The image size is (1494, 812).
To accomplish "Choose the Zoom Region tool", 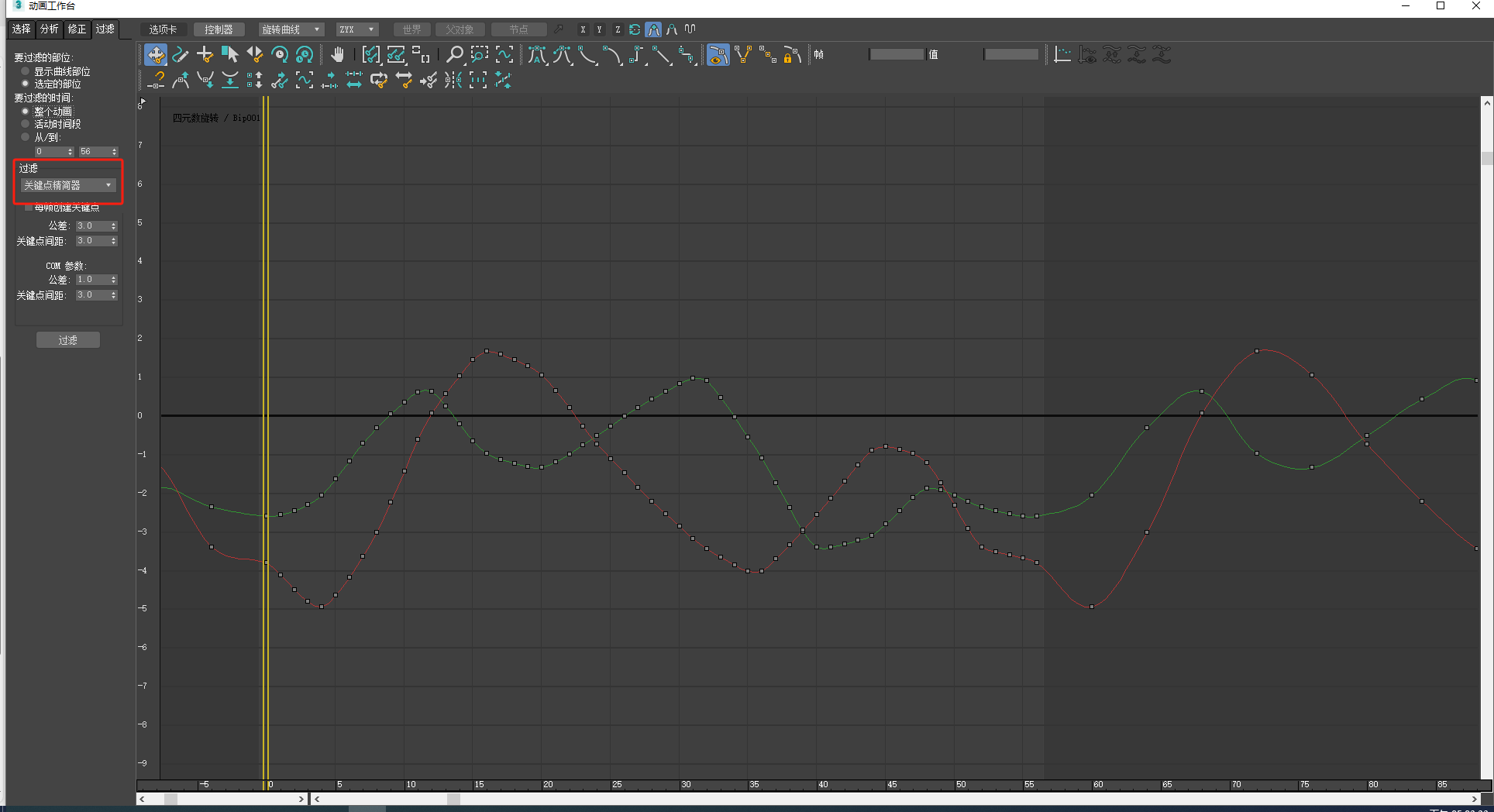I will 480,55.
